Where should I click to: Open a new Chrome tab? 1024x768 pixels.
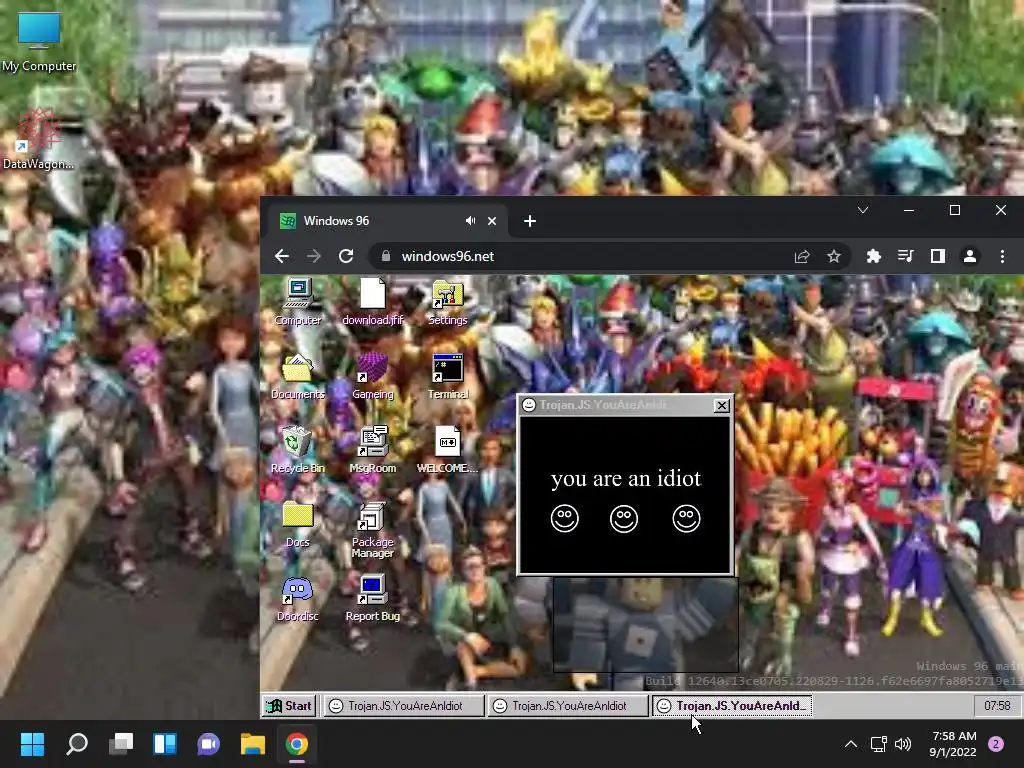pyautogui.click(x=530, y=221)
